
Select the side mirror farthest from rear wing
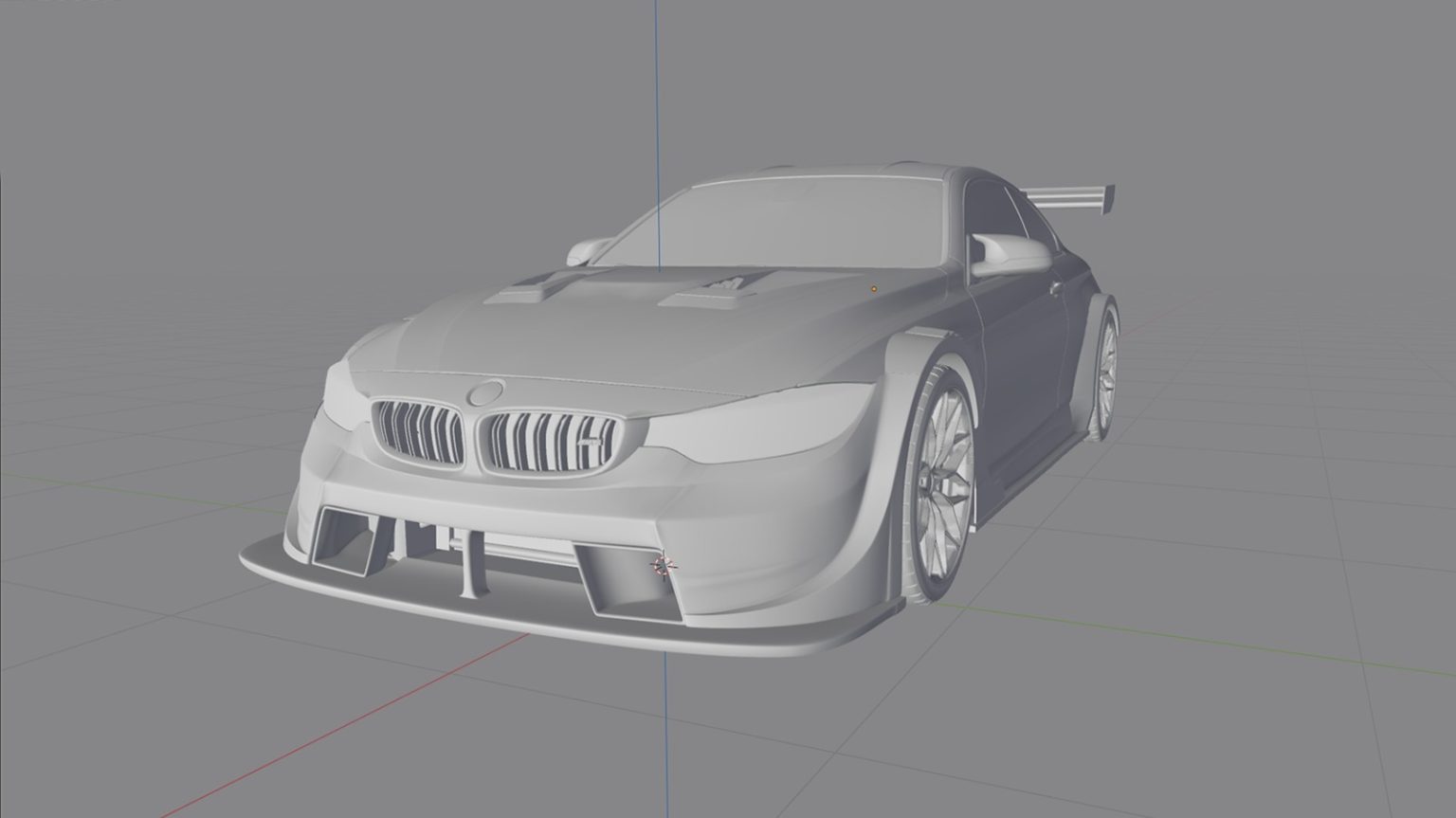point(590,250)
